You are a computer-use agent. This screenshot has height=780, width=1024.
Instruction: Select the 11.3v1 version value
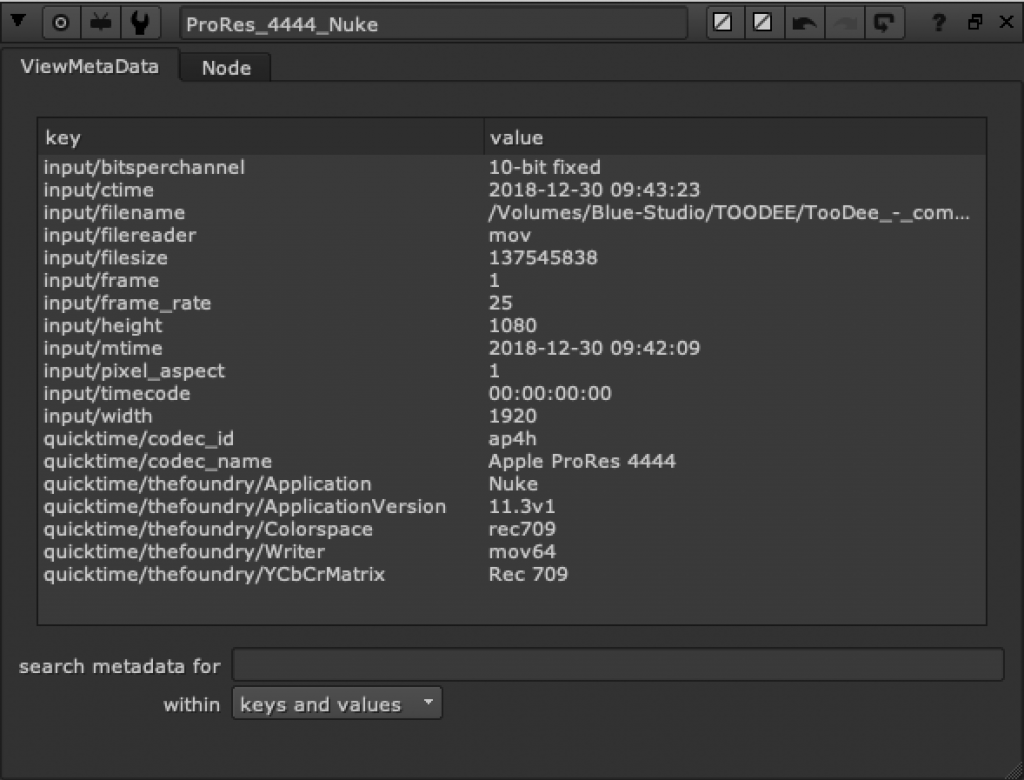pyautogui.click(x=522, y=506)
